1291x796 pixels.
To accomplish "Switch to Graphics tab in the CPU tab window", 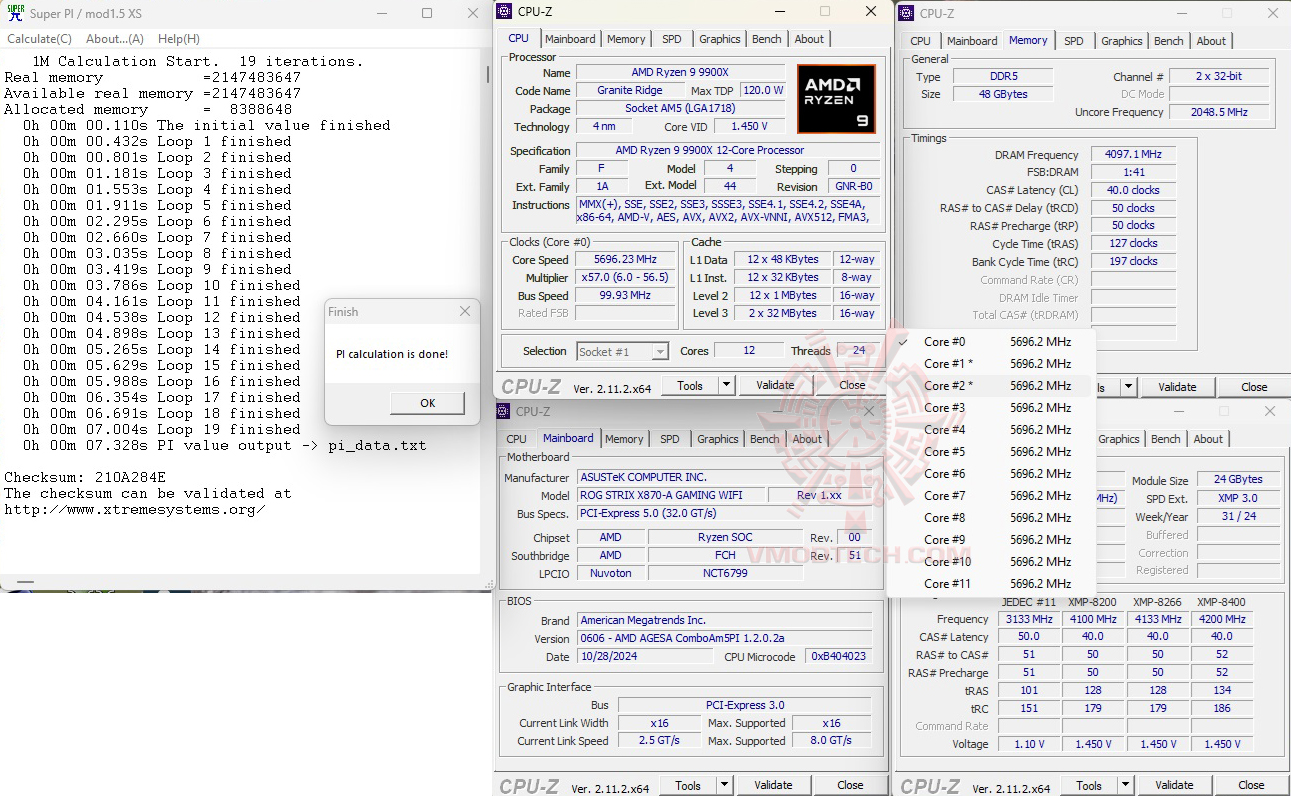I will point(720,39).
